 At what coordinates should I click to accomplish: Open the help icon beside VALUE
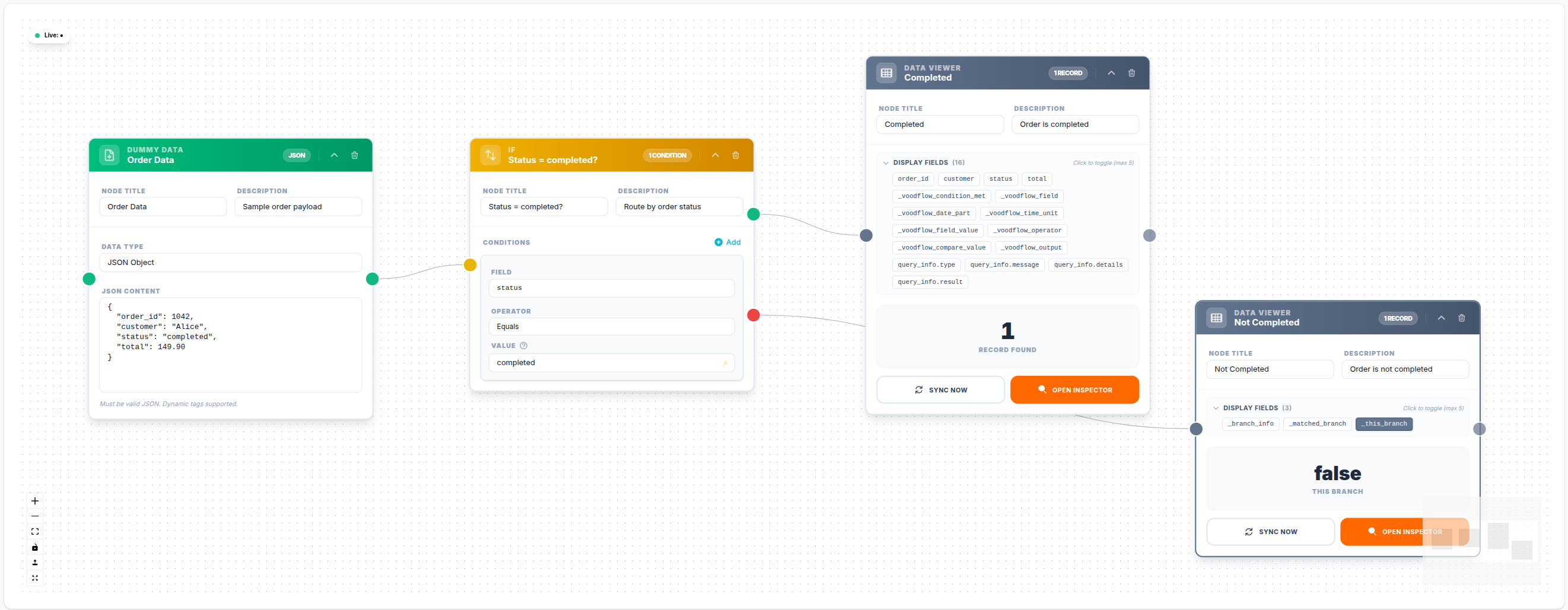(x=523, y=346)
